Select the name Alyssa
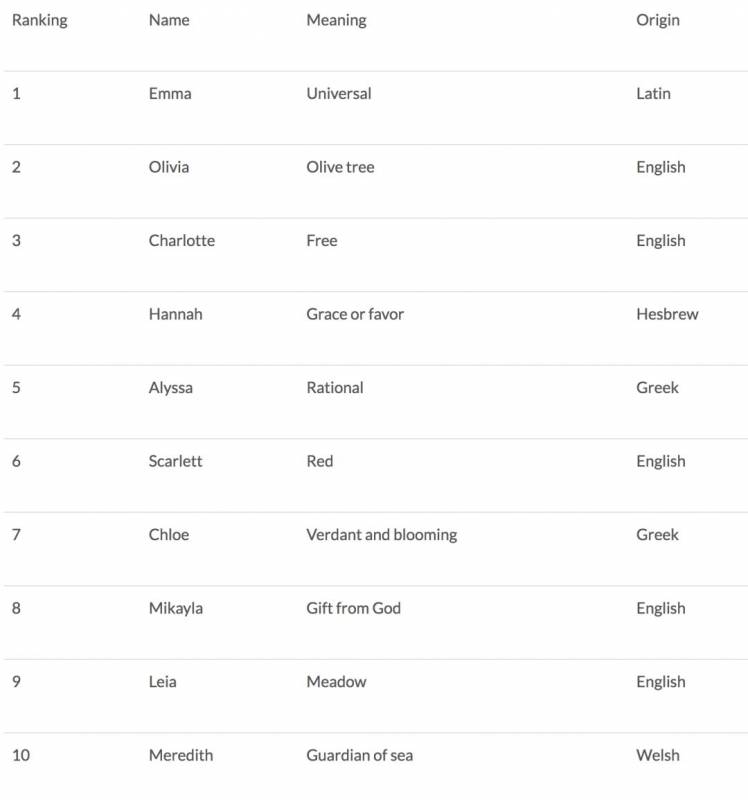 [x=172, y=388]
